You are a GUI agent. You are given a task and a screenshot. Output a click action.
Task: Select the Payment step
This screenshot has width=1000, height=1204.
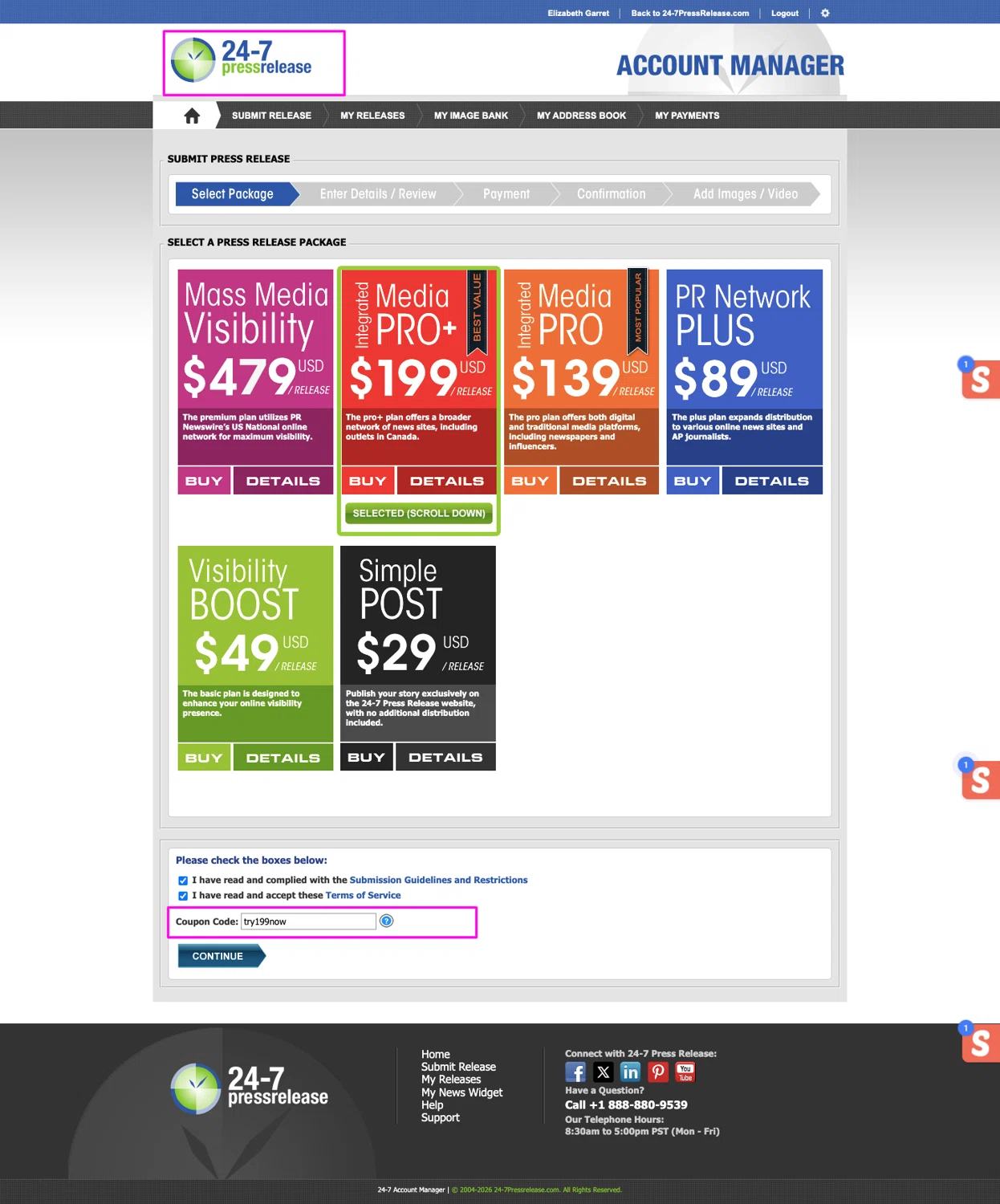pyautogui.click(x=506, y=194)
